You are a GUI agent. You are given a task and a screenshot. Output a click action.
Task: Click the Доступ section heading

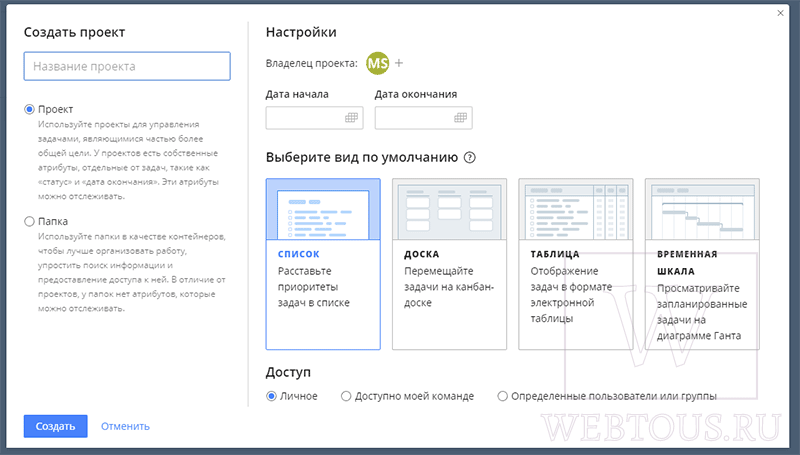pos(288,372)
